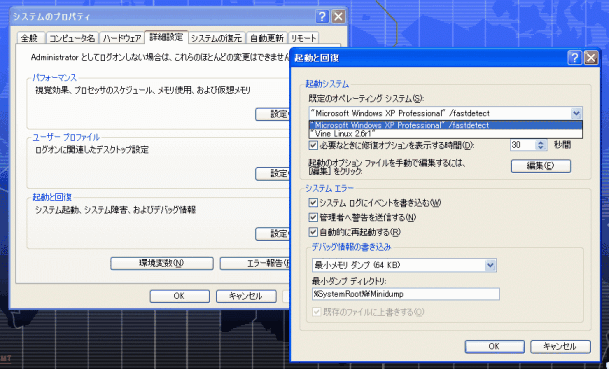Close the システムのプロパティ window with X
This screenshot has height=369, width=609.
point(338,17)
